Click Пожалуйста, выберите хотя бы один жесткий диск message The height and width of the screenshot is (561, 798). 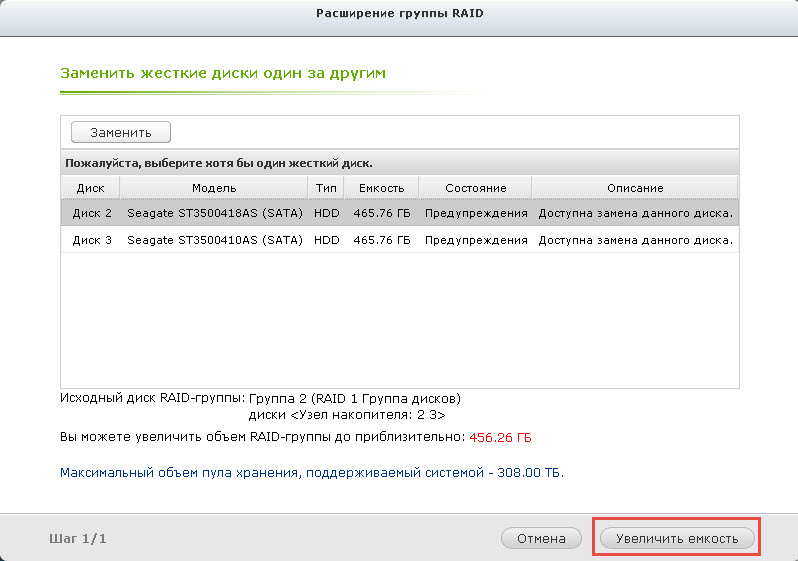pyautogui.click(x=219, y=163)
